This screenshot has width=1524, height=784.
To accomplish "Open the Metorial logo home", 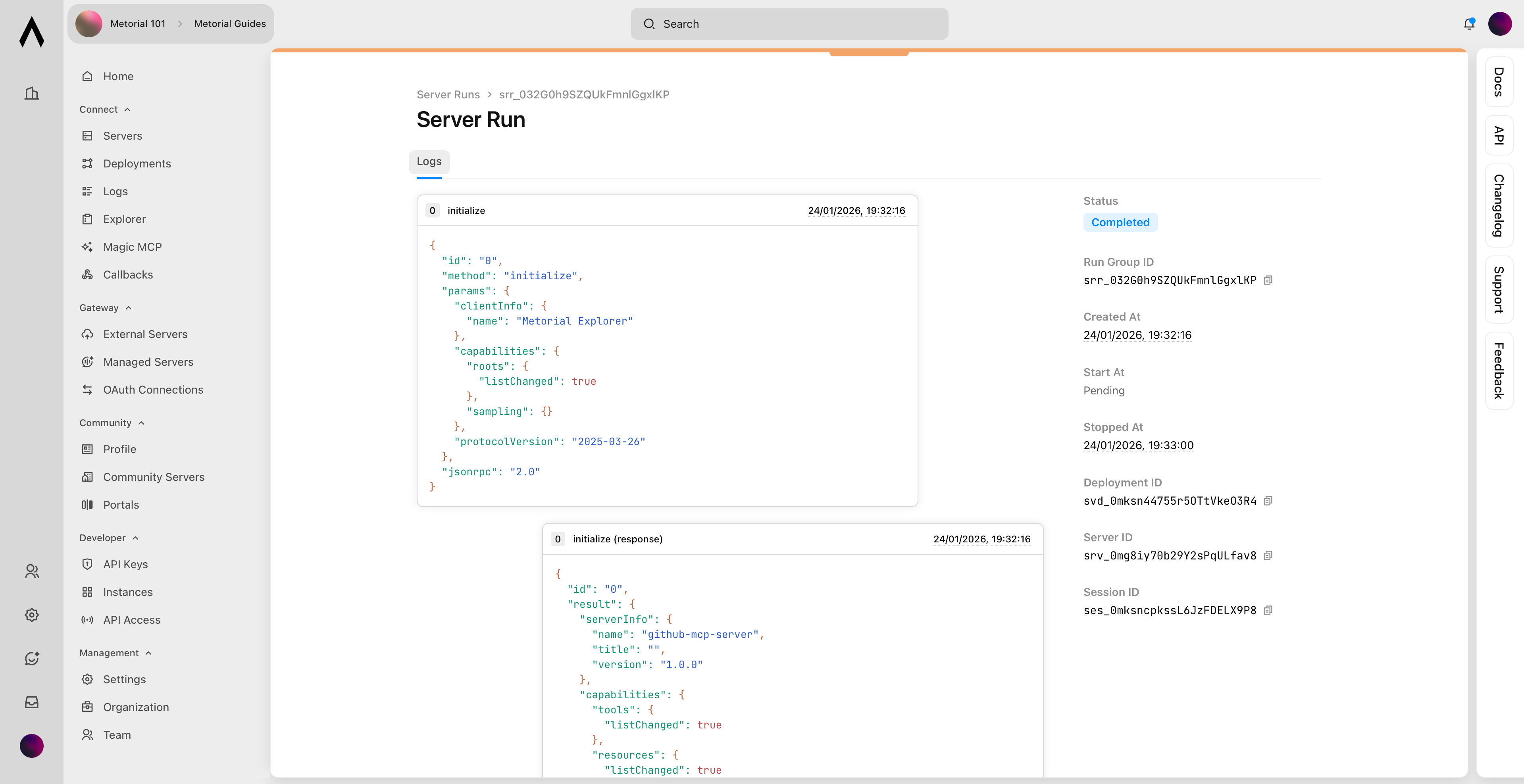I will coord(32,32).
